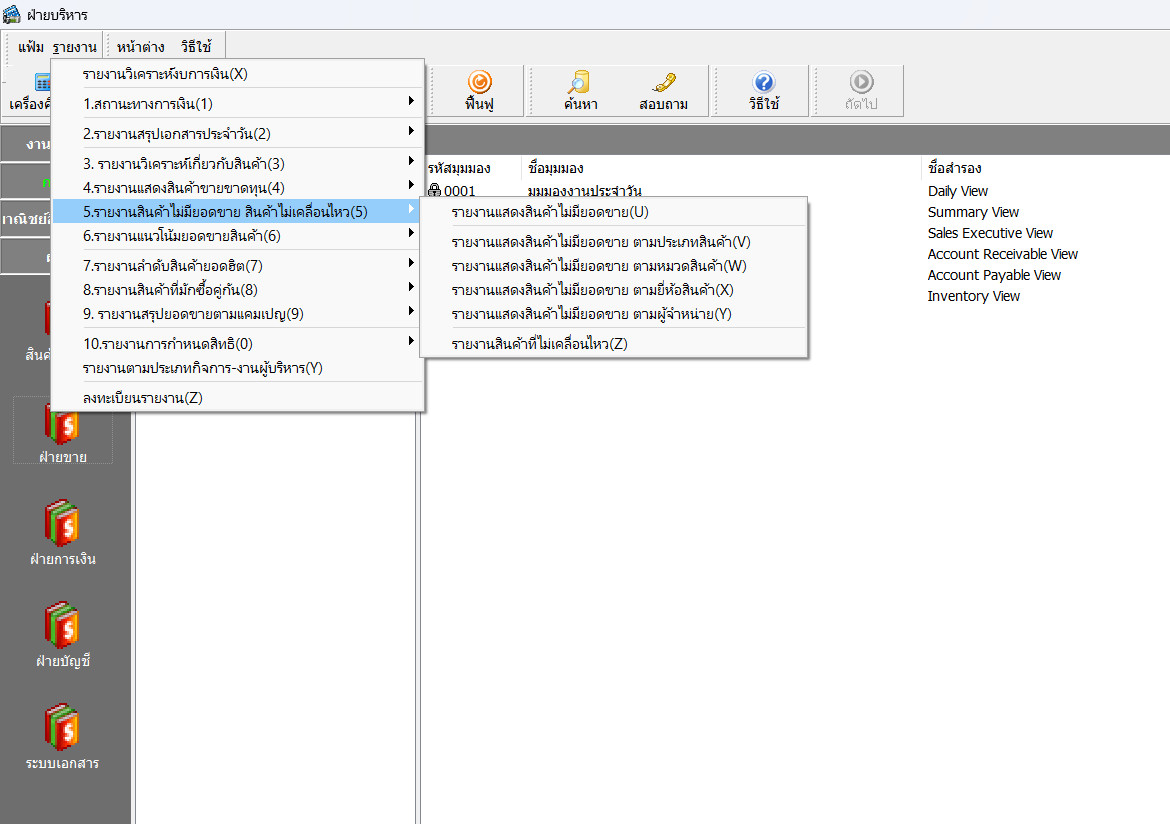Screen dimensions: 1170x824
Task: Select the Sales Executive View row
Action: tap(990, 233)
